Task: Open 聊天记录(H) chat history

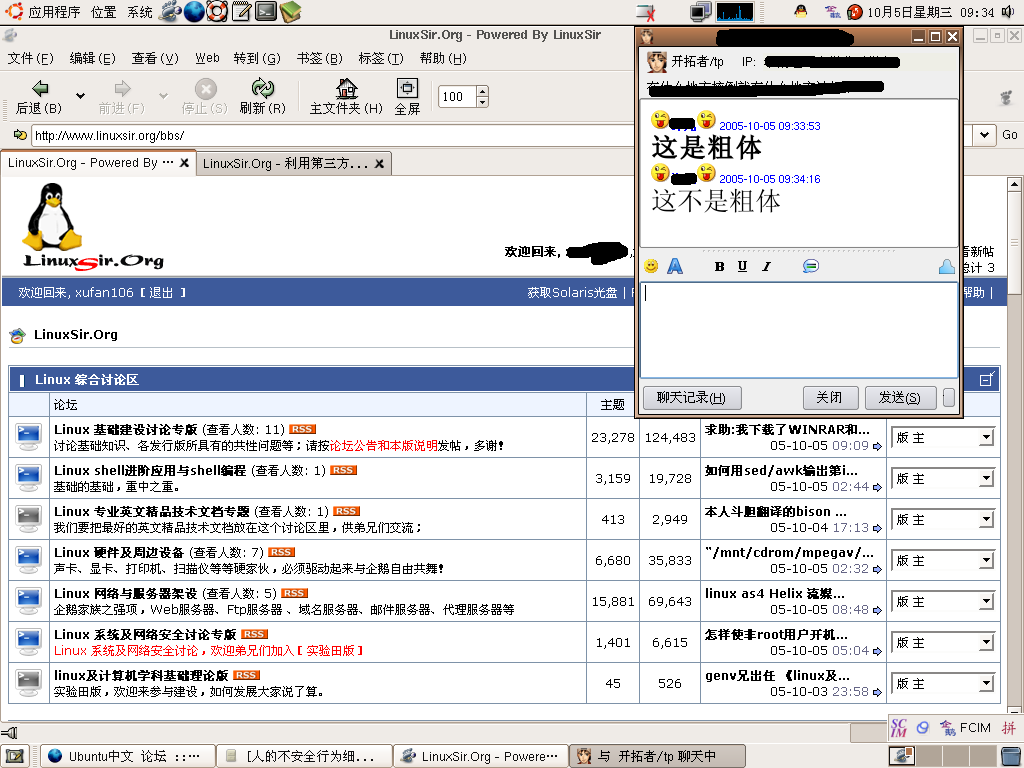Action: [692, 397]
